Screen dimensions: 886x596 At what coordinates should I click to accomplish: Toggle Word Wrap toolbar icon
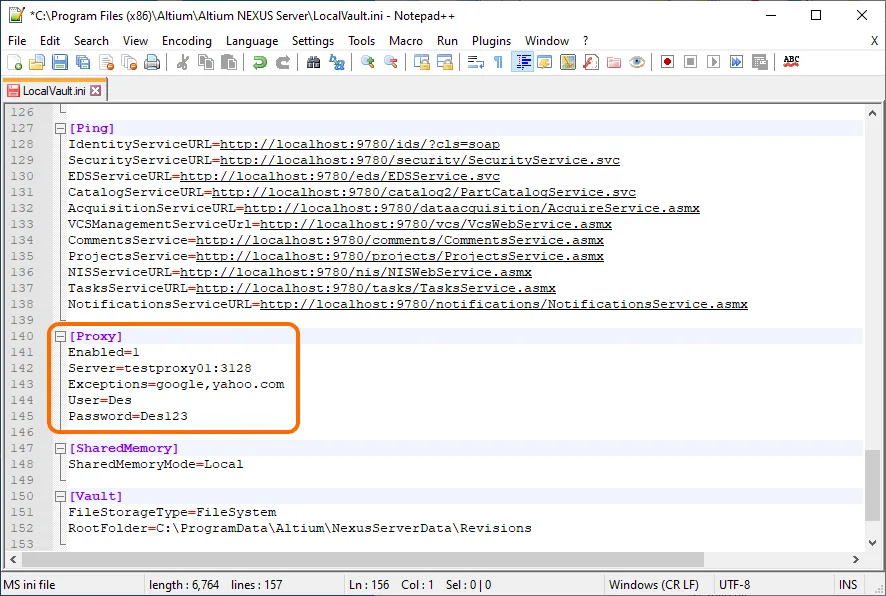[476, 62]
